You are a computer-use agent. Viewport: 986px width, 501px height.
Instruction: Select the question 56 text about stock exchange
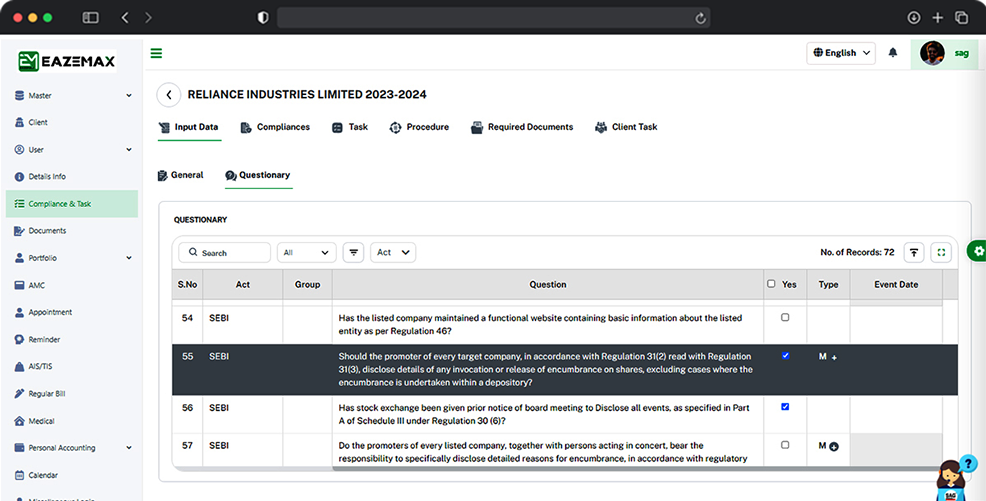coord(544,414)
